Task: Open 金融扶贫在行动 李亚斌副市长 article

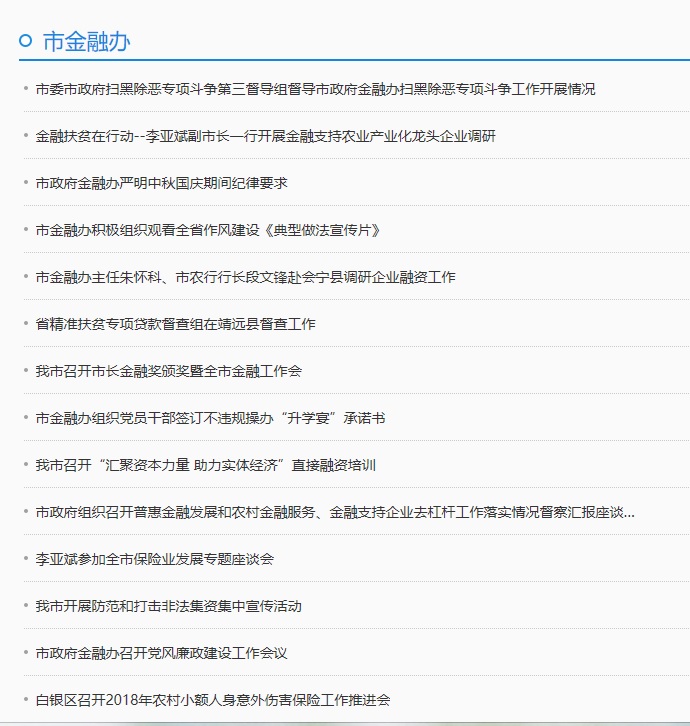Action: click(x=265, y=136)
